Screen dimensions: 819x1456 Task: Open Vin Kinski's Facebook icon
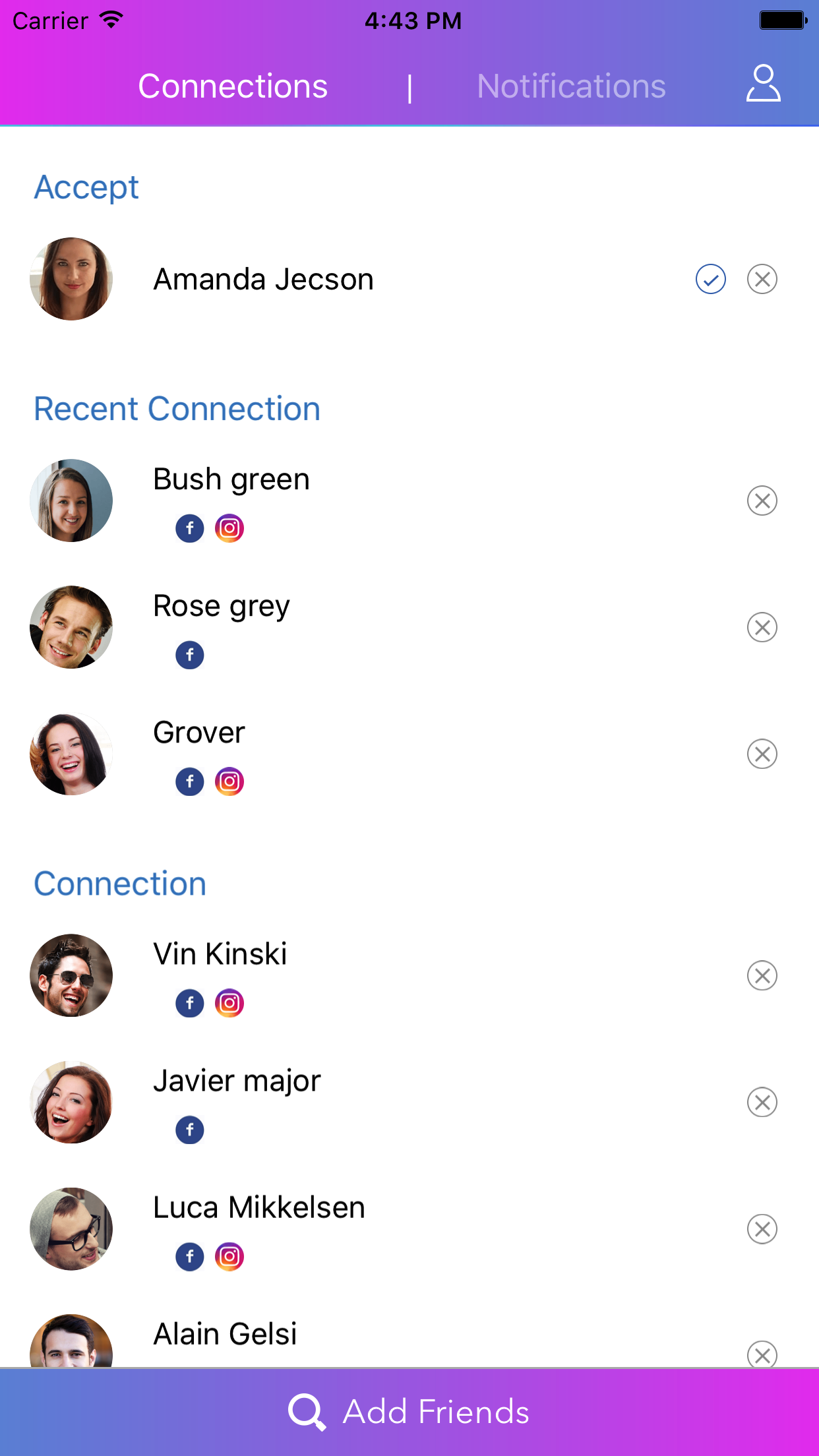click(190, 1003)
